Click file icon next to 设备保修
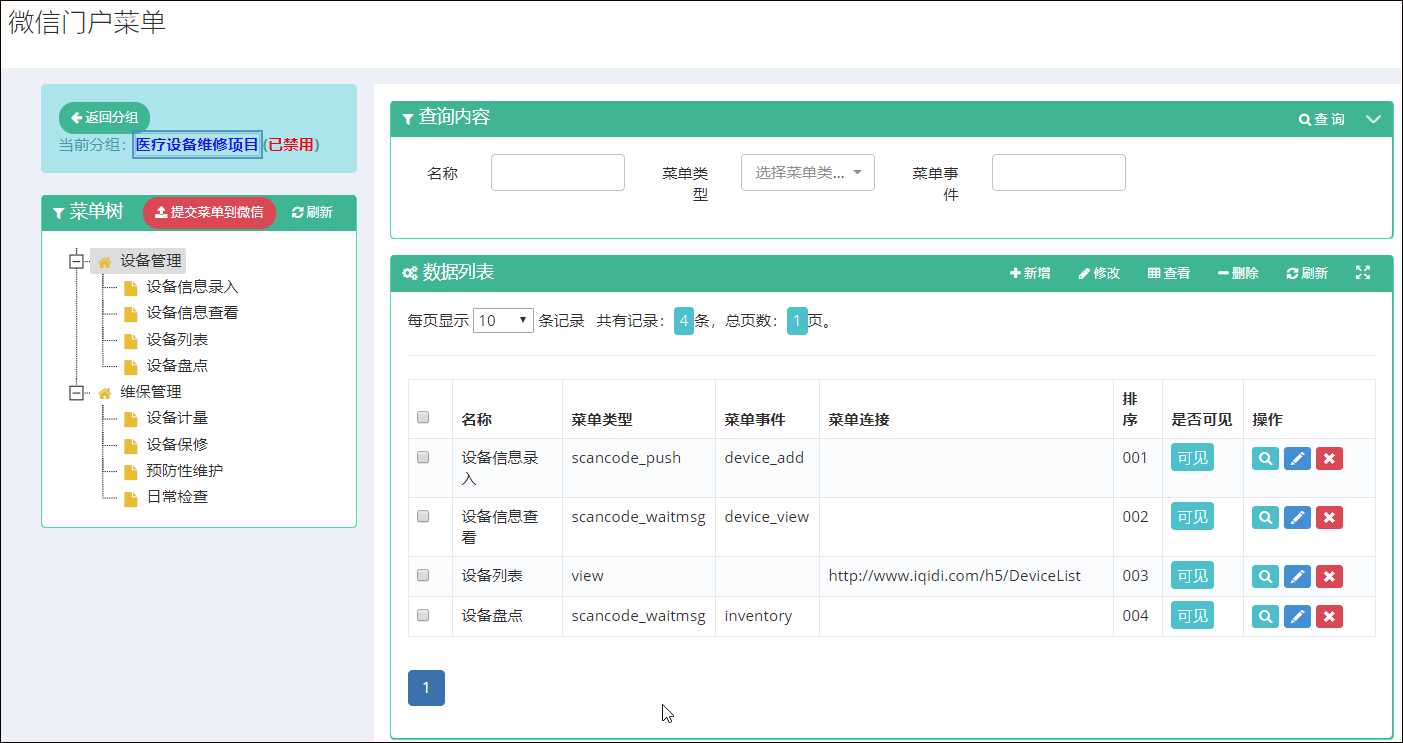Image resolution: width=1403 pixels, height=743 pixels. coord(130,445)
